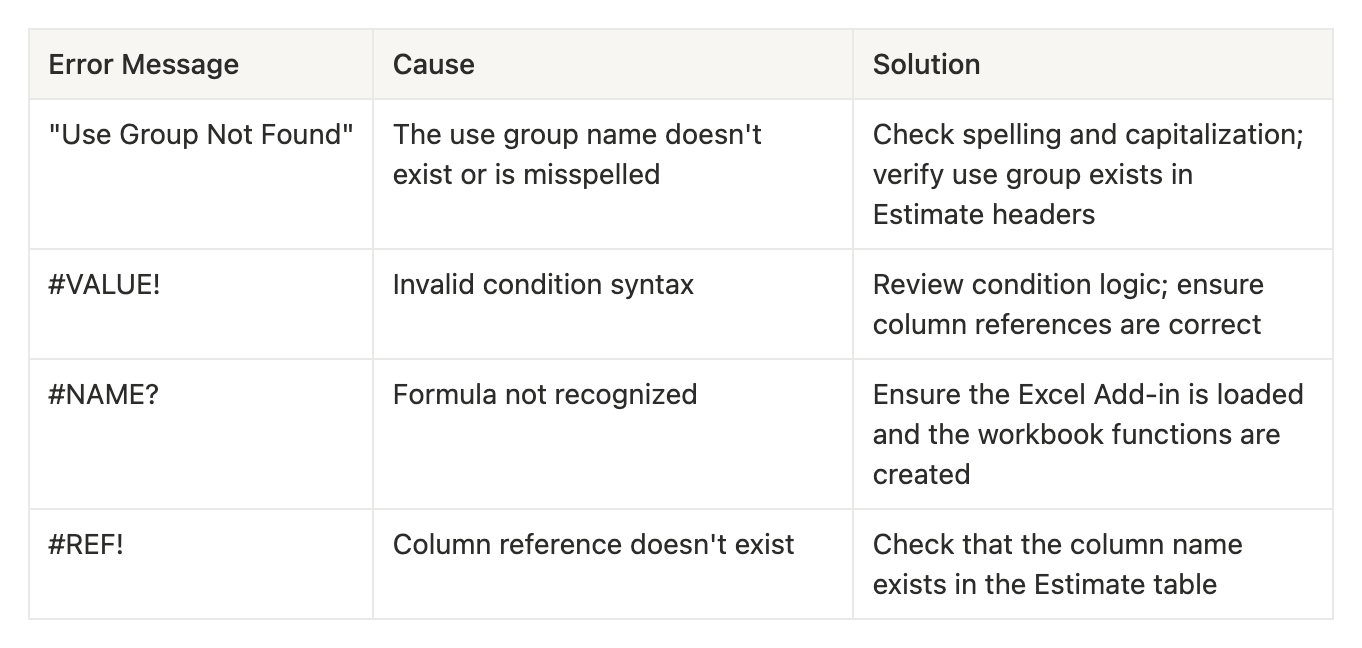1362x648 pixels.
Task: Click the words "Estimate headers"
Action: [x=984, y=215]
